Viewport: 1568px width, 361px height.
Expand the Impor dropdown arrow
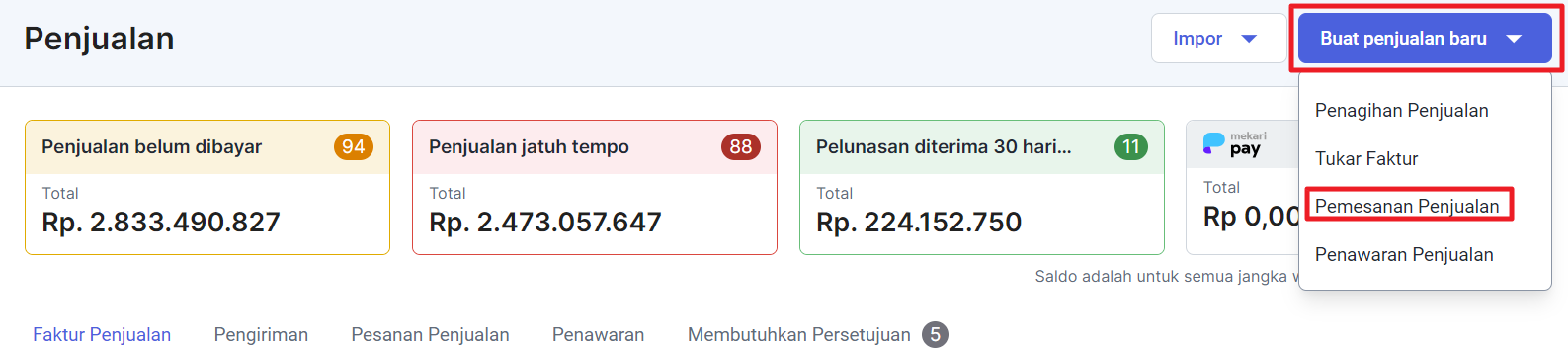pyautogui.click(x=1249, y=39)
